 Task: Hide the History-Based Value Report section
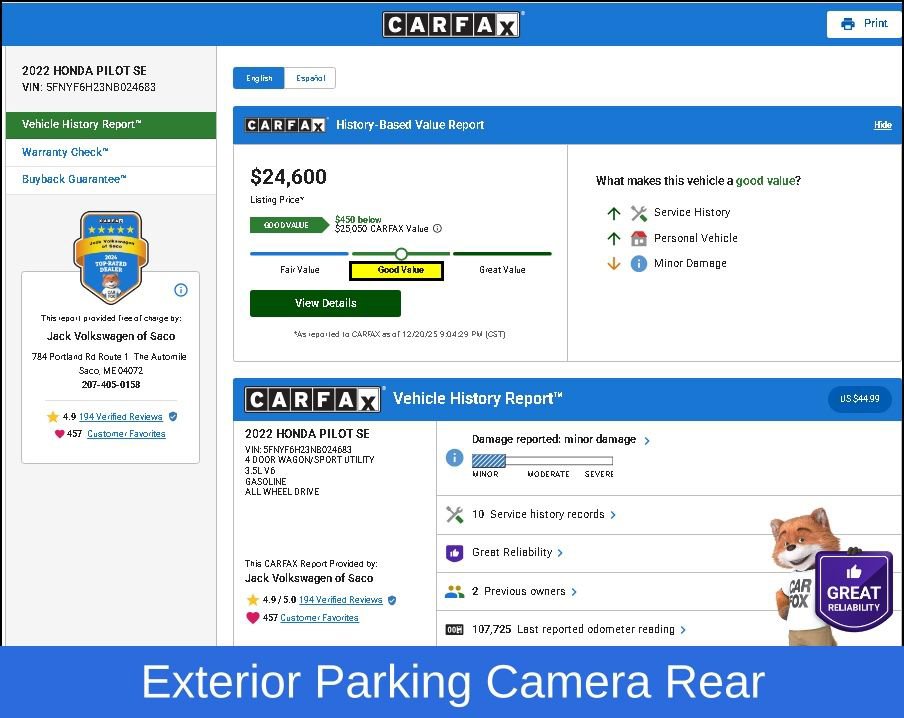[882, 125]
